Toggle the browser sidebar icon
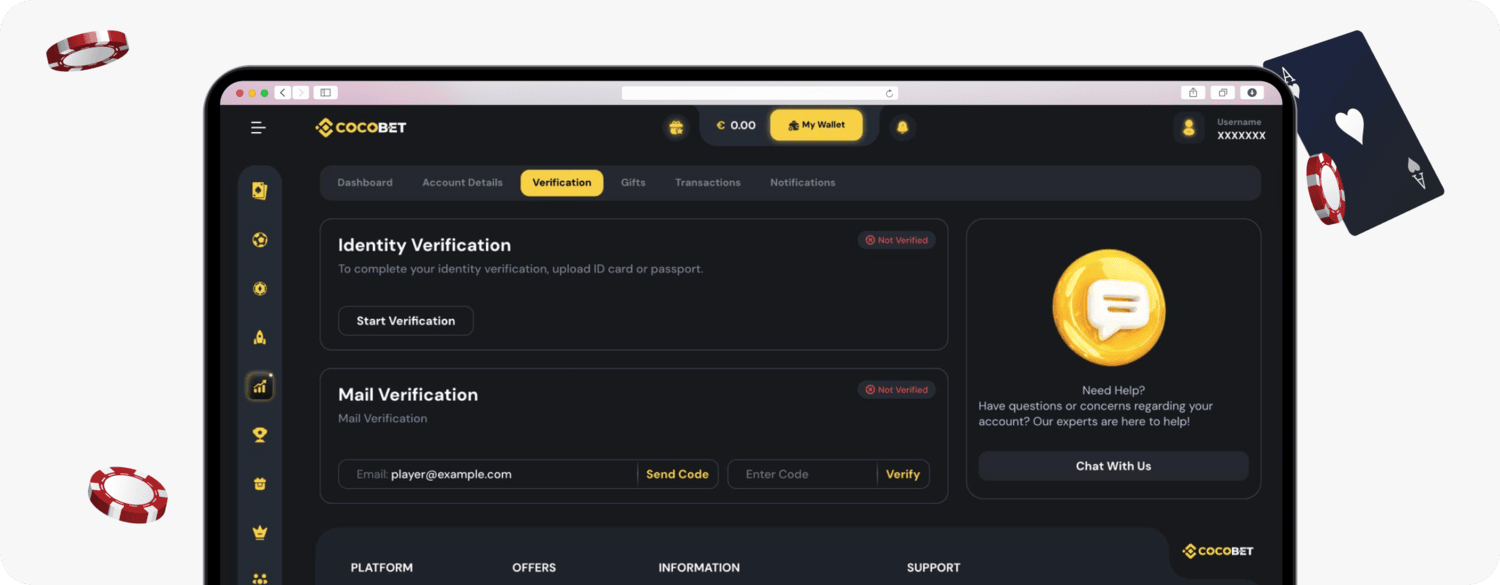Image resolution: width=1500 pixels, height=585 pixels. point(325,92)
